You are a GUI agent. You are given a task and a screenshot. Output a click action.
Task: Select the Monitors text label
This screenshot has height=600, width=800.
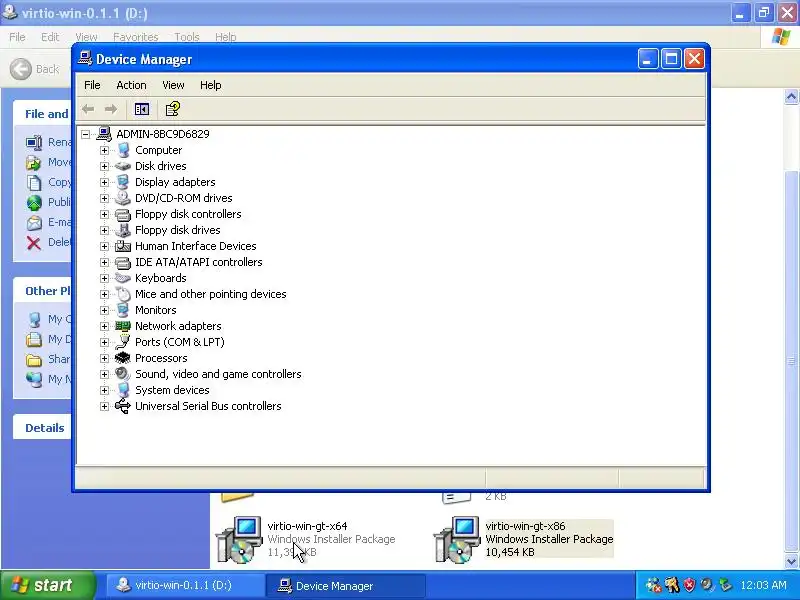156,310
